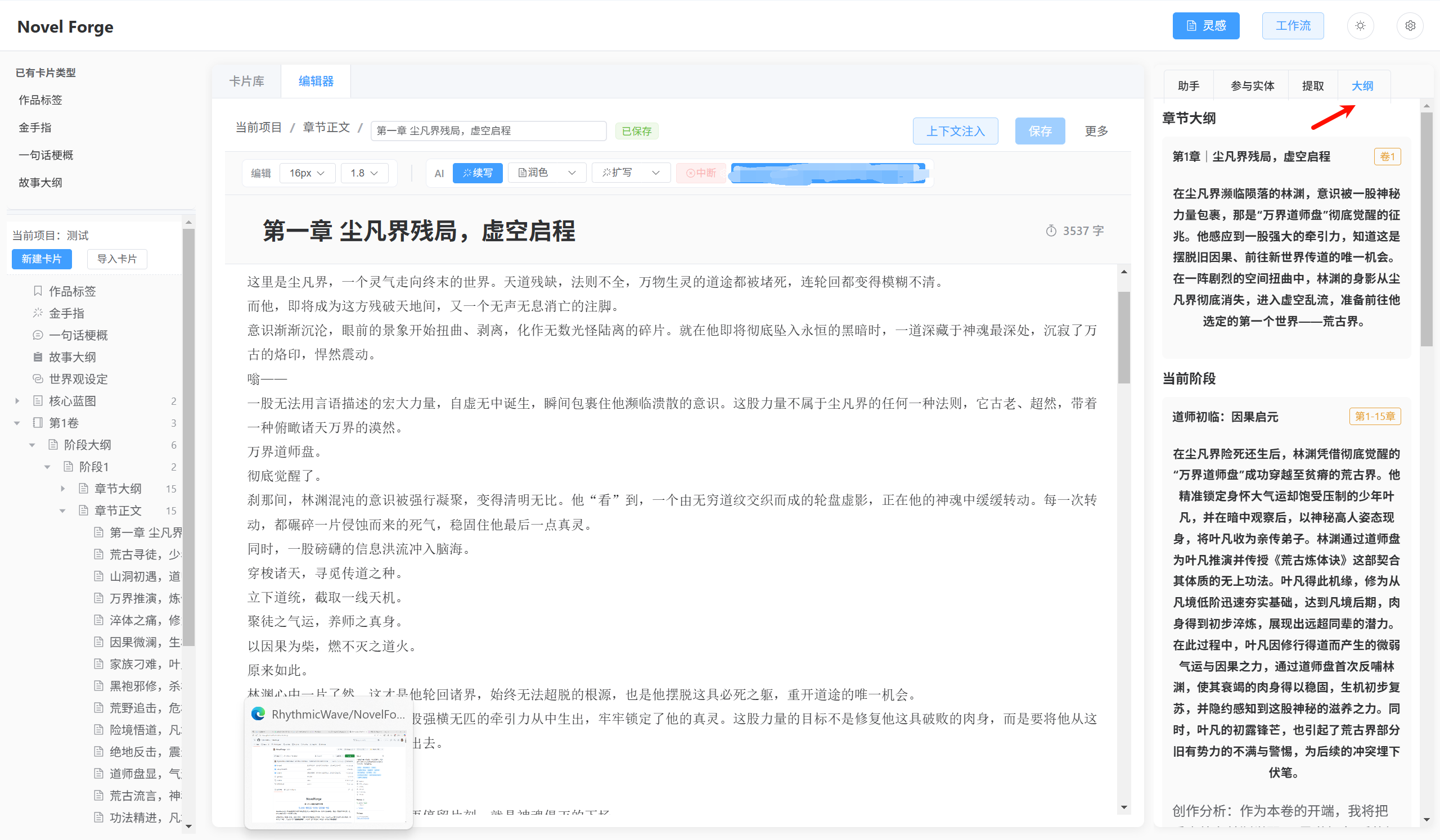Select 故事大纲 under 已有卡片类型
Screen dimensions: 1440x840
coord(40,182)
